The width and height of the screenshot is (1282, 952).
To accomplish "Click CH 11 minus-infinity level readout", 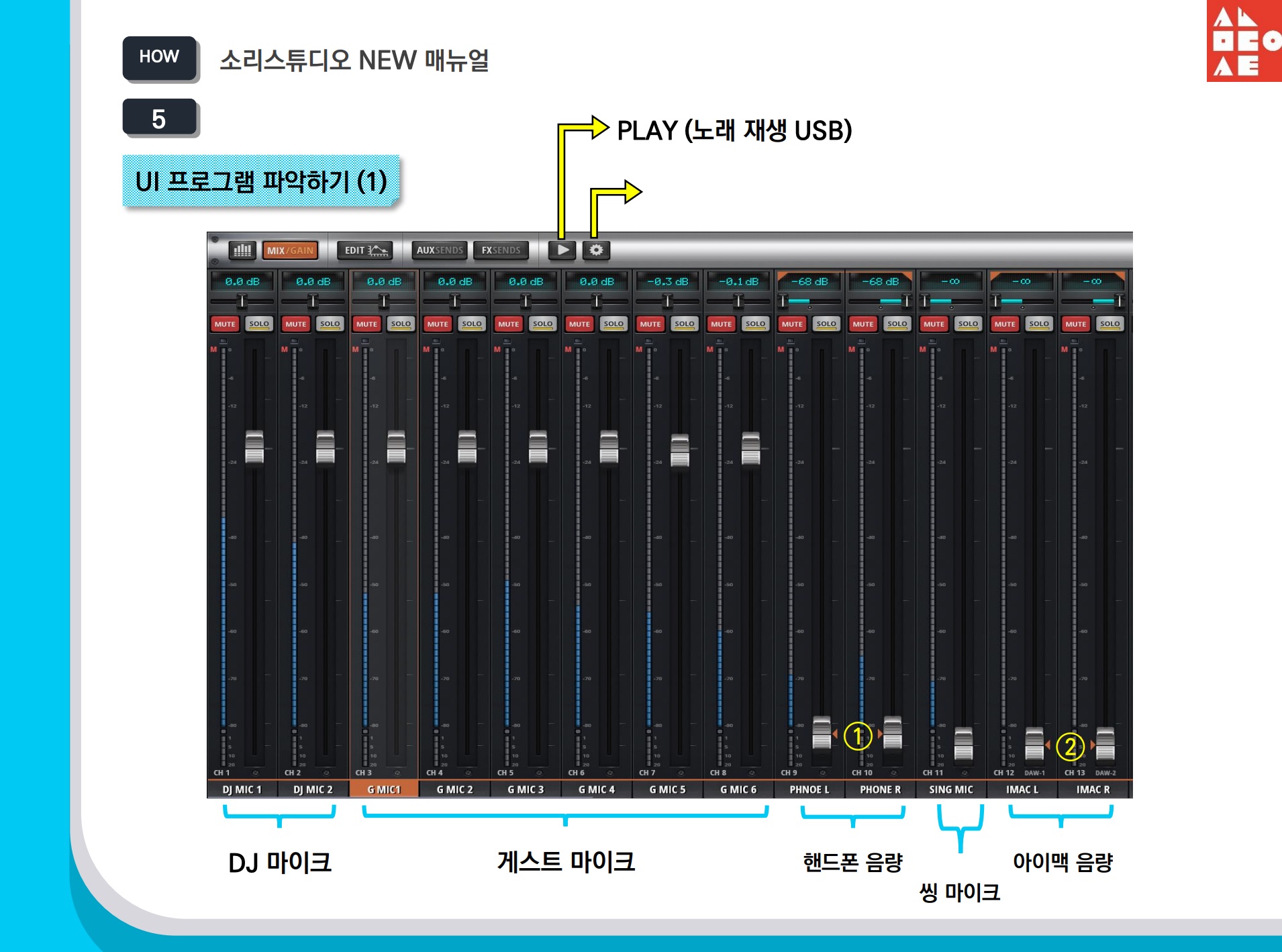I will click(x=951, y=281).
